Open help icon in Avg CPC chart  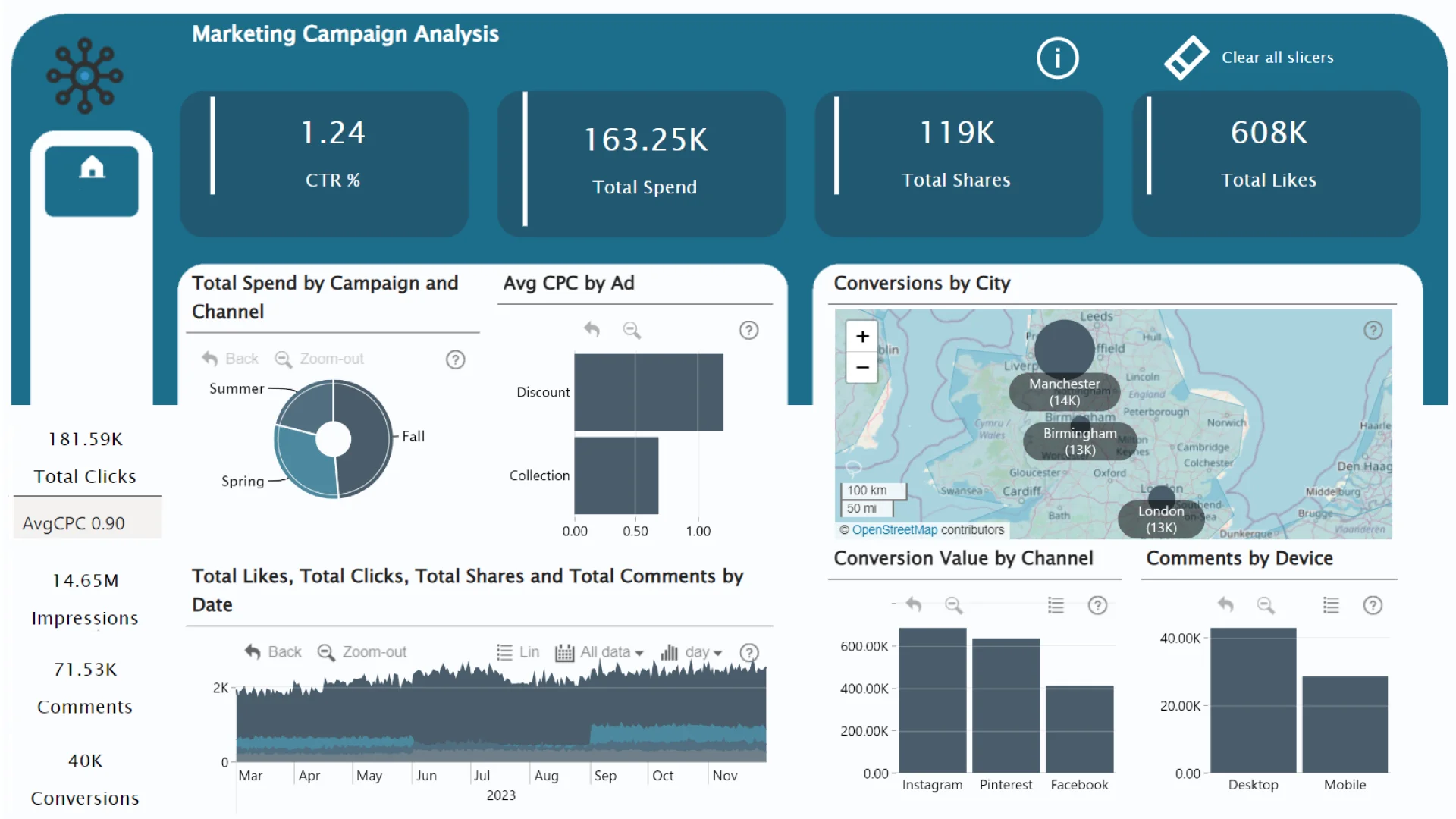(x=748, y=330)
